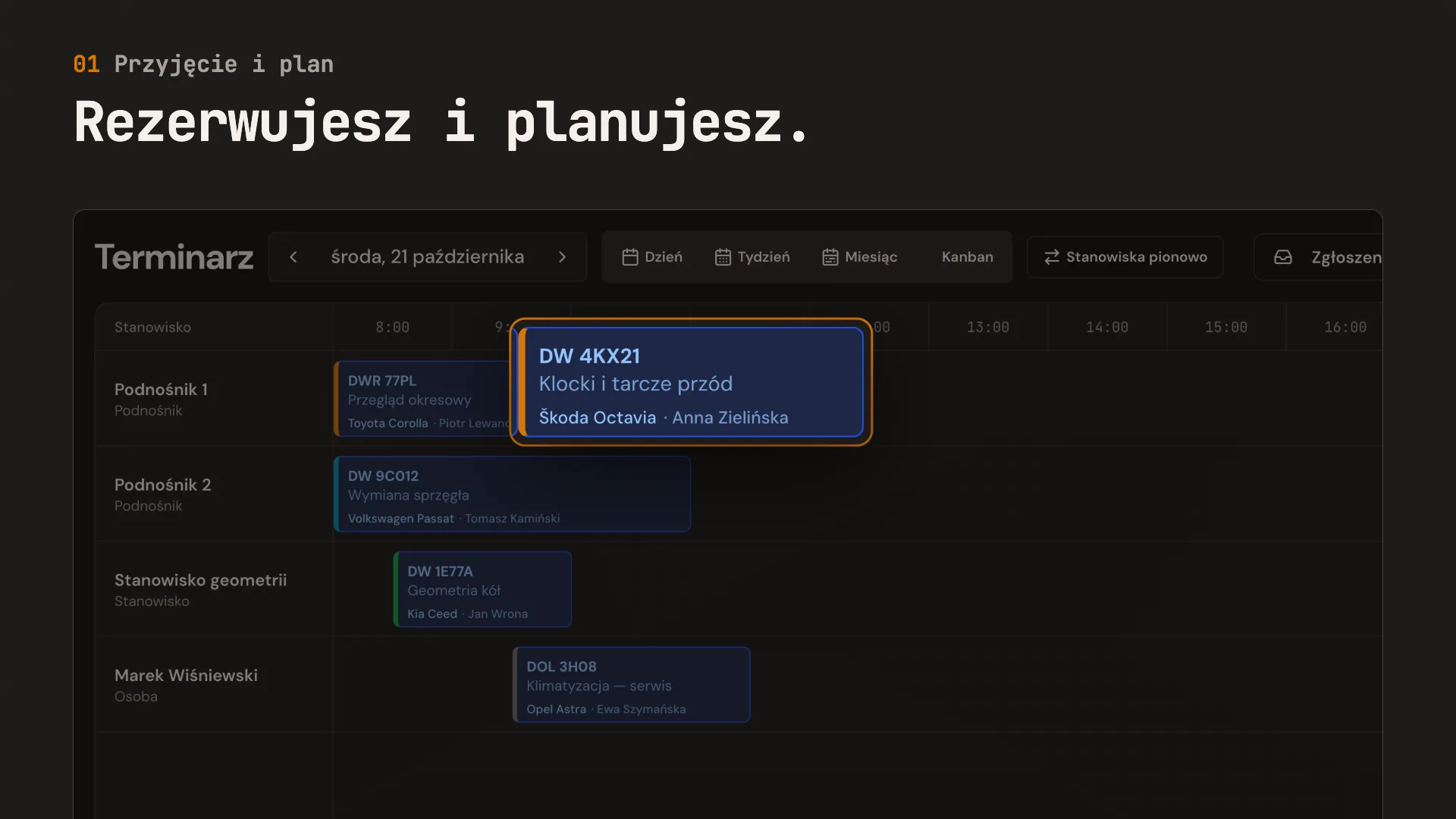Click Volkswagen Passat vehicle text
Screen dimensions: 1456x819
click(x=400, y=519)
